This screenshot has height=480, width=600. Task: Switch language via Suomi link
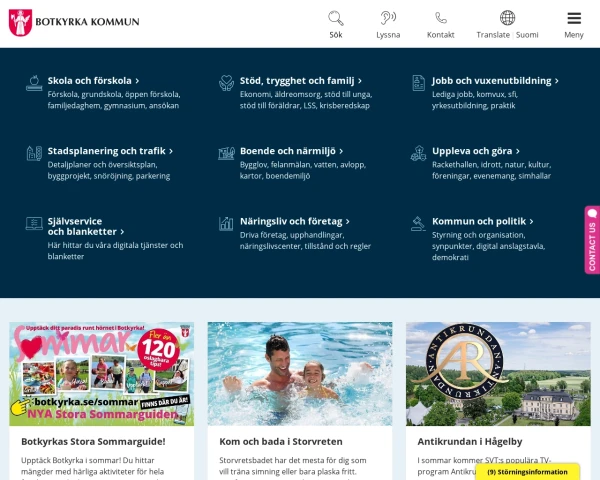point(527,35)
